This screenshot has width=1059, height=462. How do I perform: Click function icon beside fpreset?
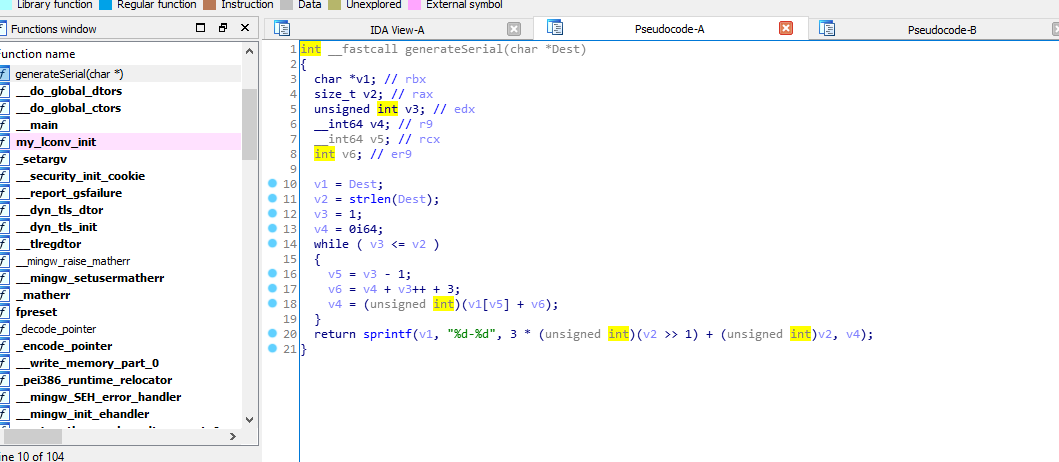coord(4,312)
